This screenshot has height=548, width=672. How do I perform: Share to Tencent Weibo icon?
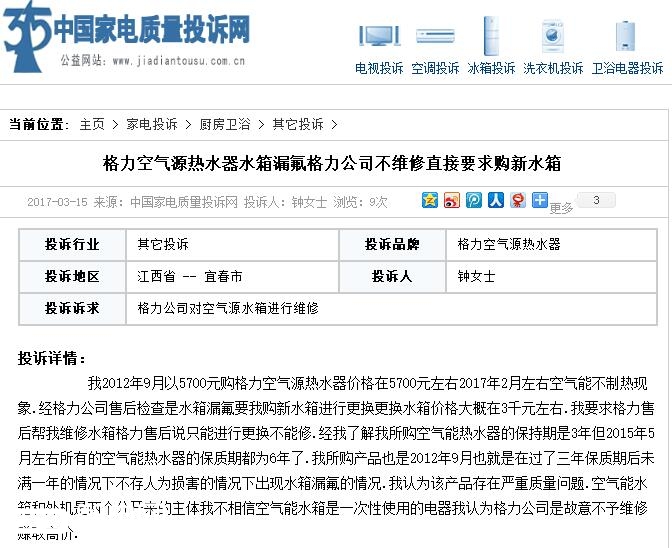(474, 200)
